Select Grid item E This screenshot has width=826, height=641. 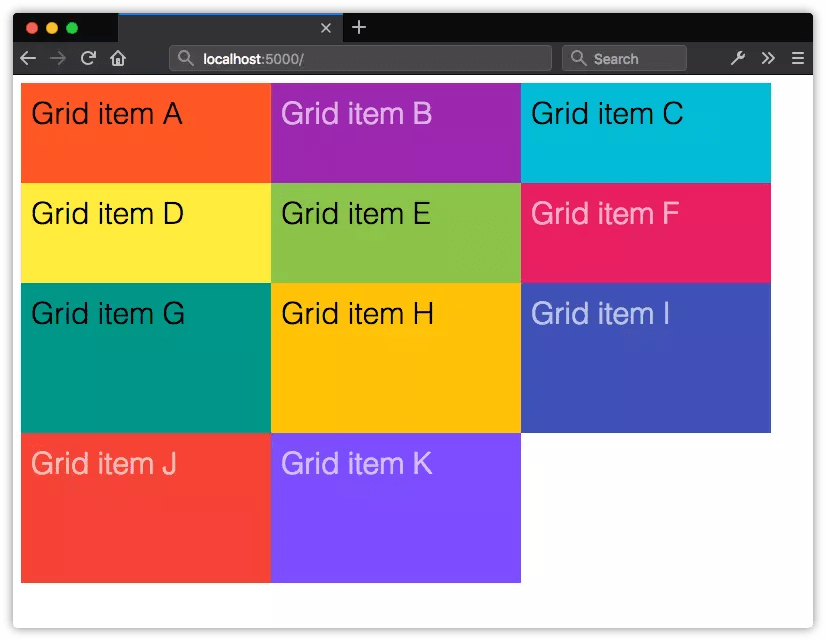[395, 233]
